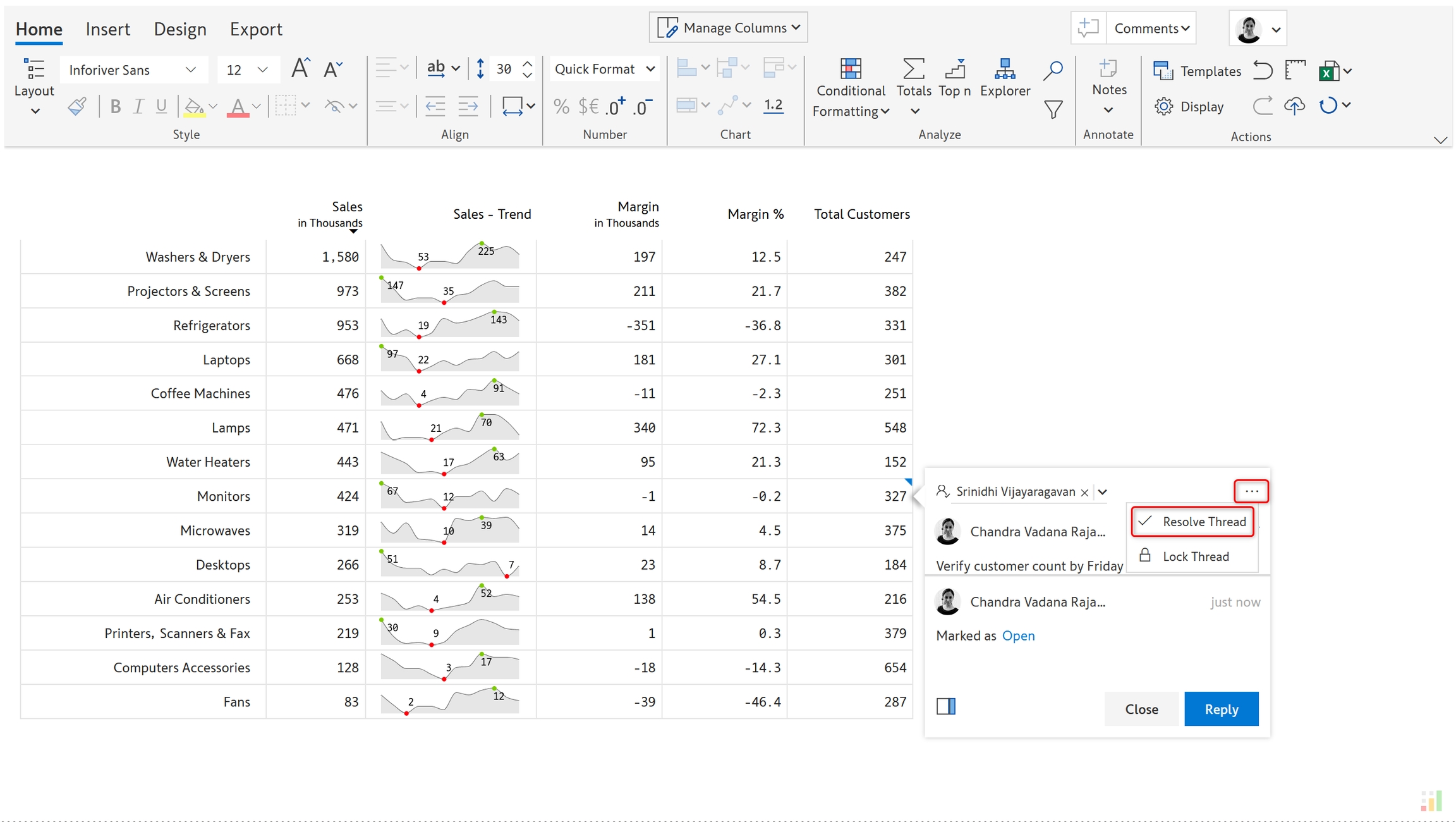1456x822 pixels.
Task: Click the search magnifier icon
Action: 1053,70
